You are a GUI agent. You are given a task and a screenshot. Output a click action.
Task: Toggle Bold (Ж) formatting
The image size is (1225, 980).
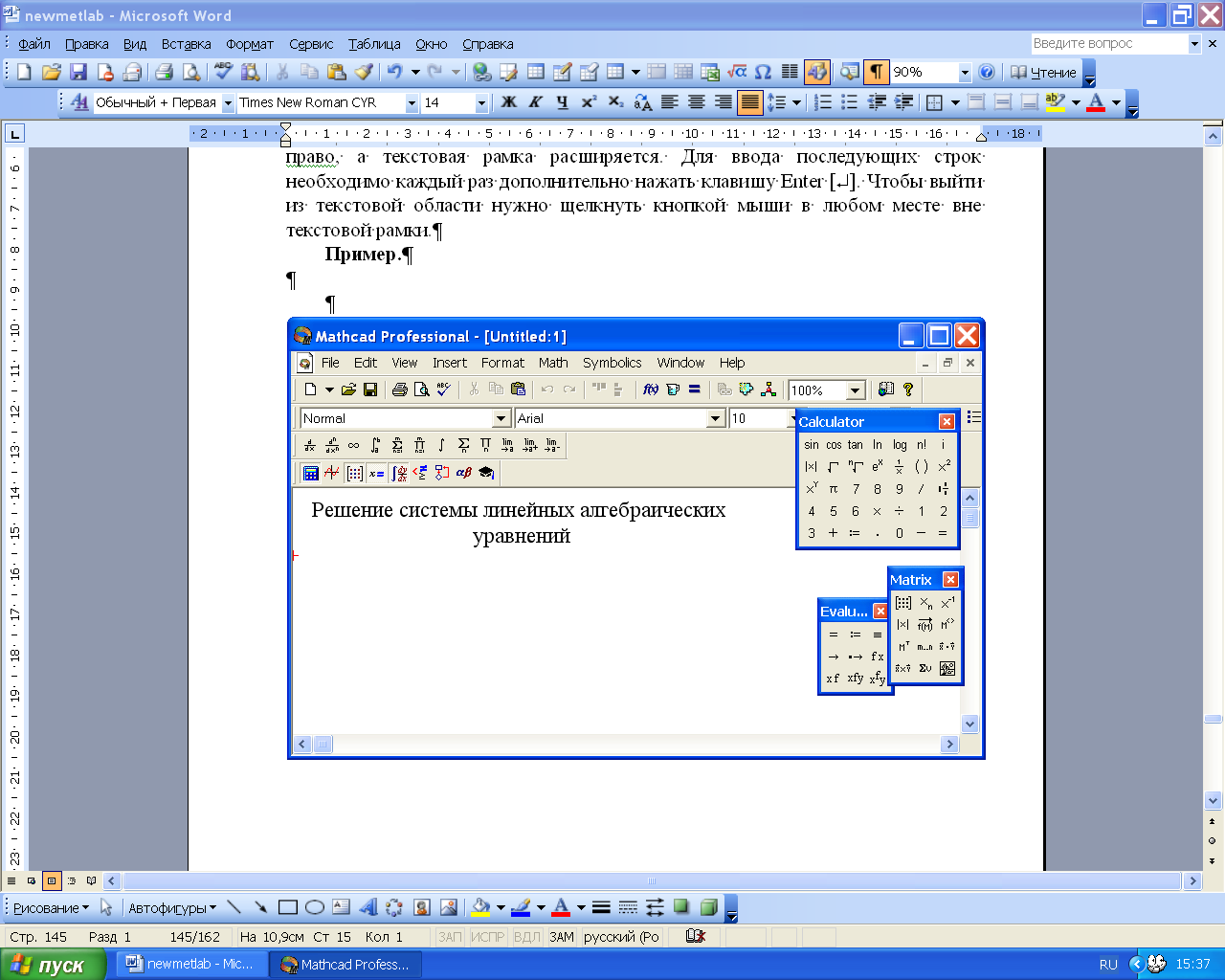(x=509, y=101)
